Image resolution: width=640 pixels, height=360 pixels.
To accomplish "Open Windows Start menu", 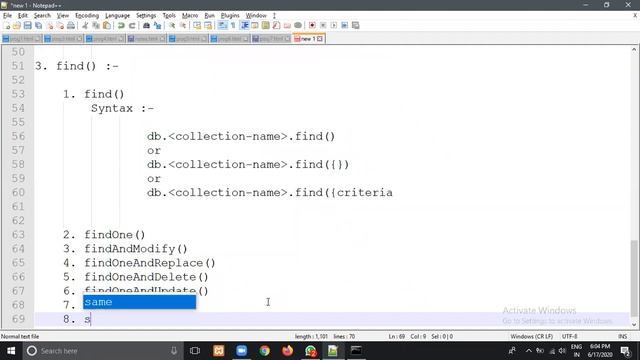I will click(11, 351).
